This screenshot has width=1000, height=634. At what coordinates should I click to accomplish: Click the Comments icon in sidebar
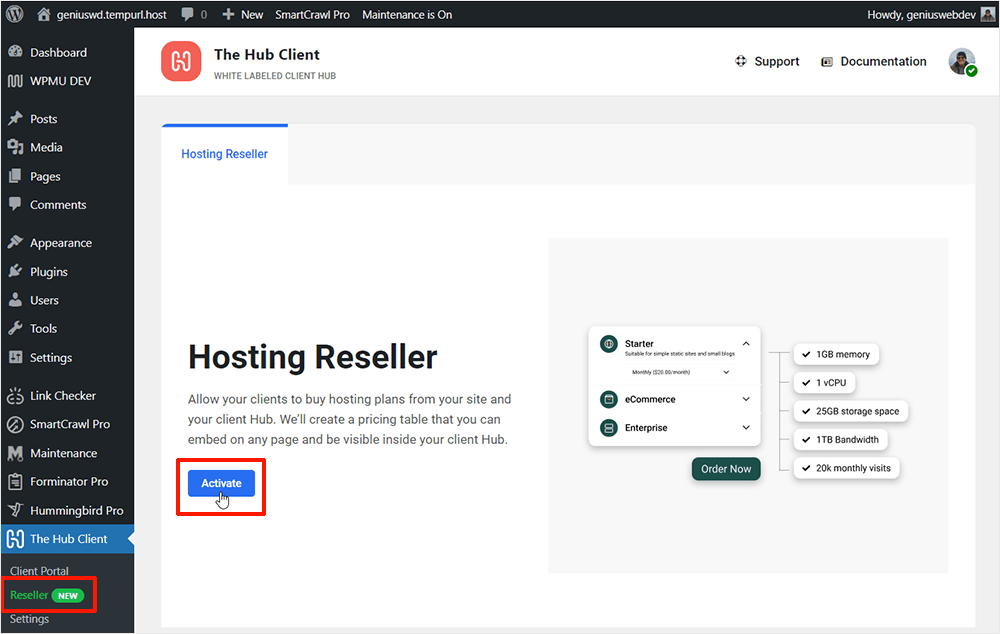coord(15,204)
